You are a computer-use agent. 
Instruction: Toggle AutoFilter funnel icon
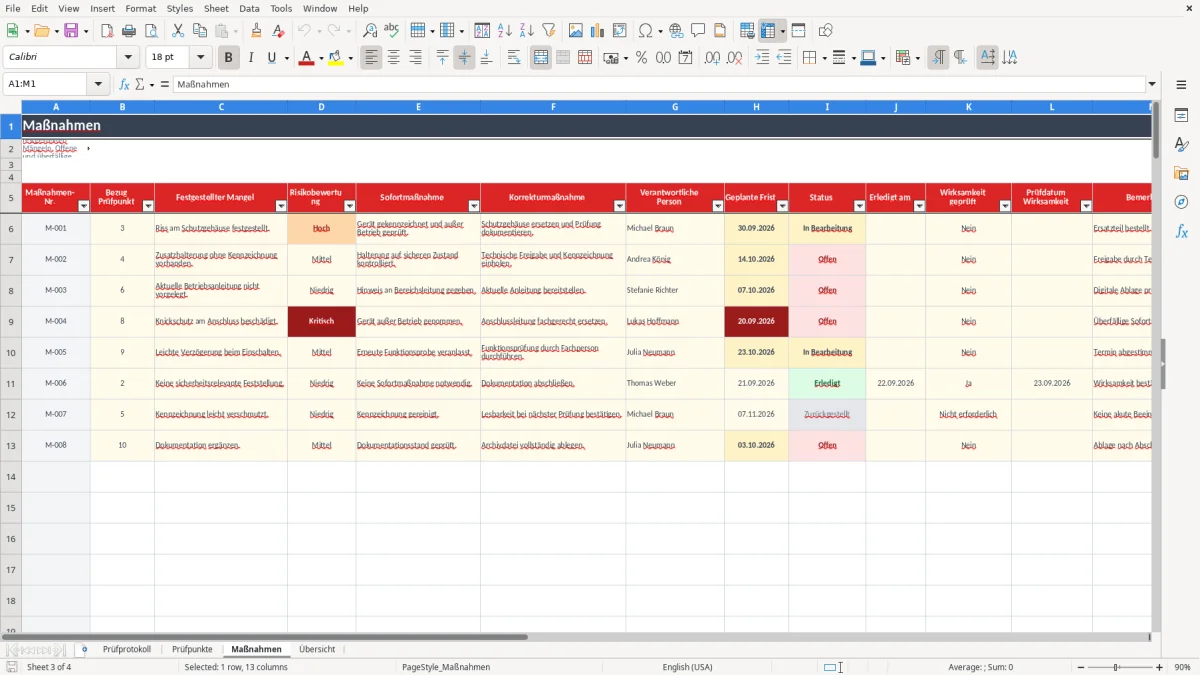click(549, 31)
